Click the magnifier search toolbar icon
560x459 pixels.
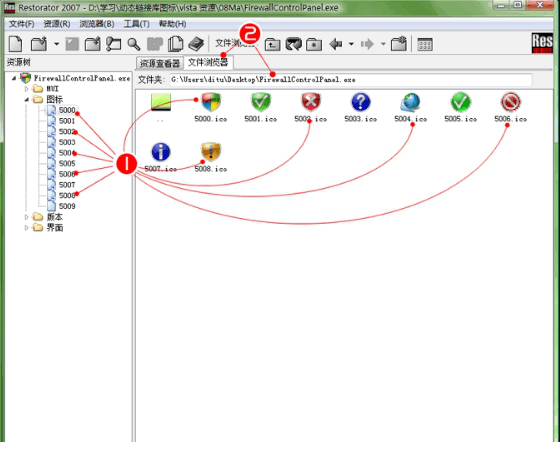(134, 44)
